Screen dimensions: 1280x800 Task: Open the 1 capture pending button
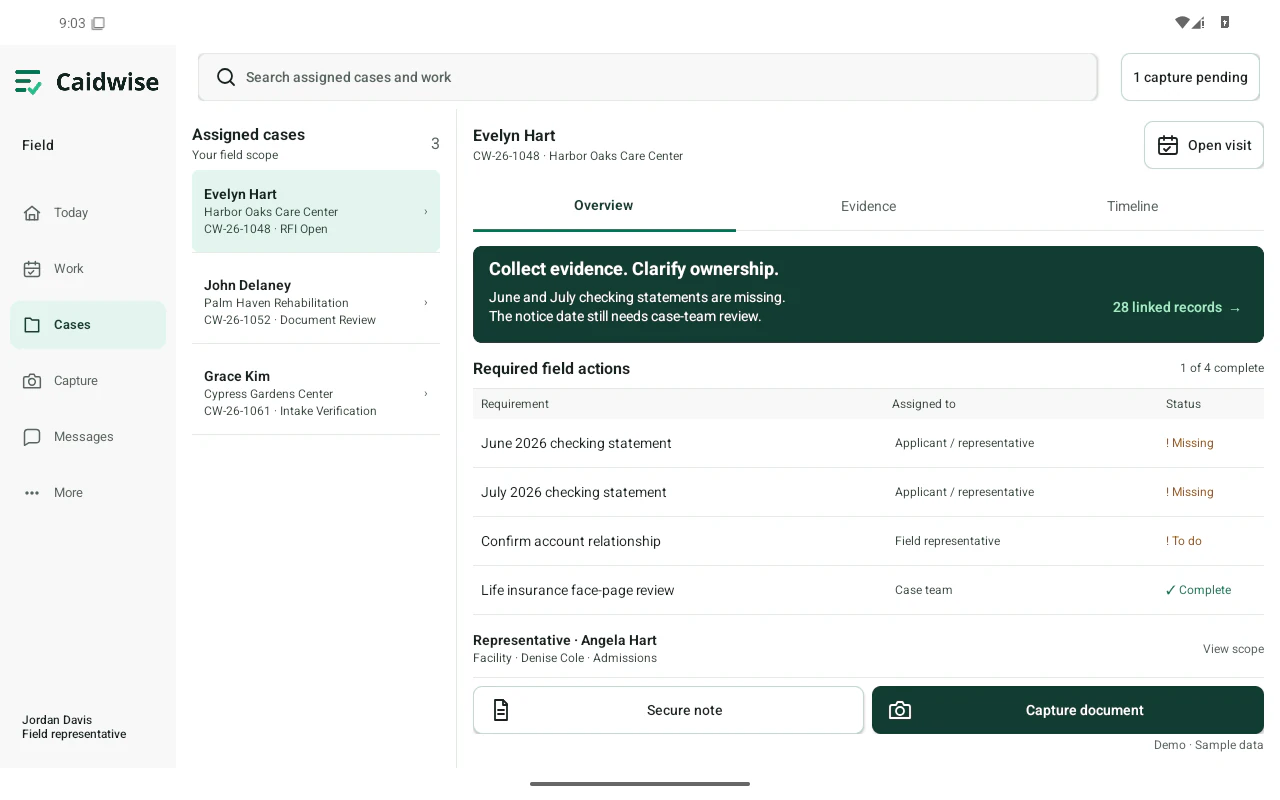tap(1190, 77)
